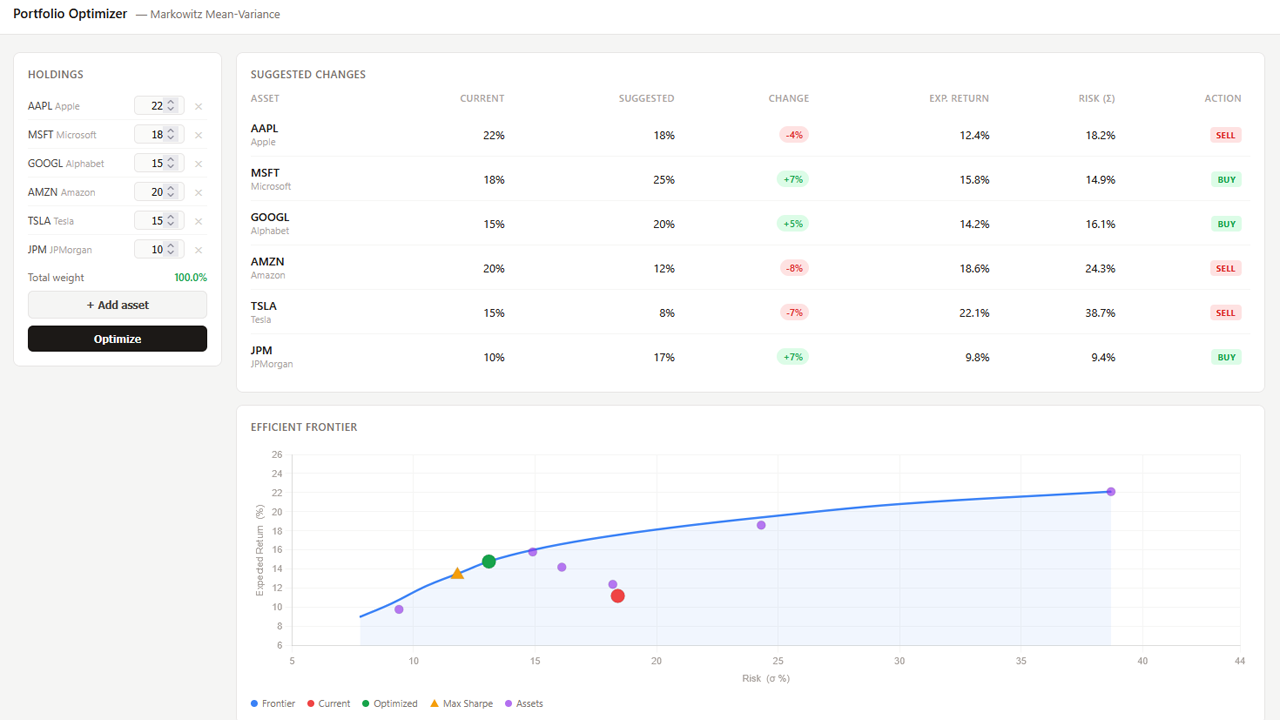Click the TSLA asset point at frontier end
Viewport: 1280px width, 720px height.
1111,492
